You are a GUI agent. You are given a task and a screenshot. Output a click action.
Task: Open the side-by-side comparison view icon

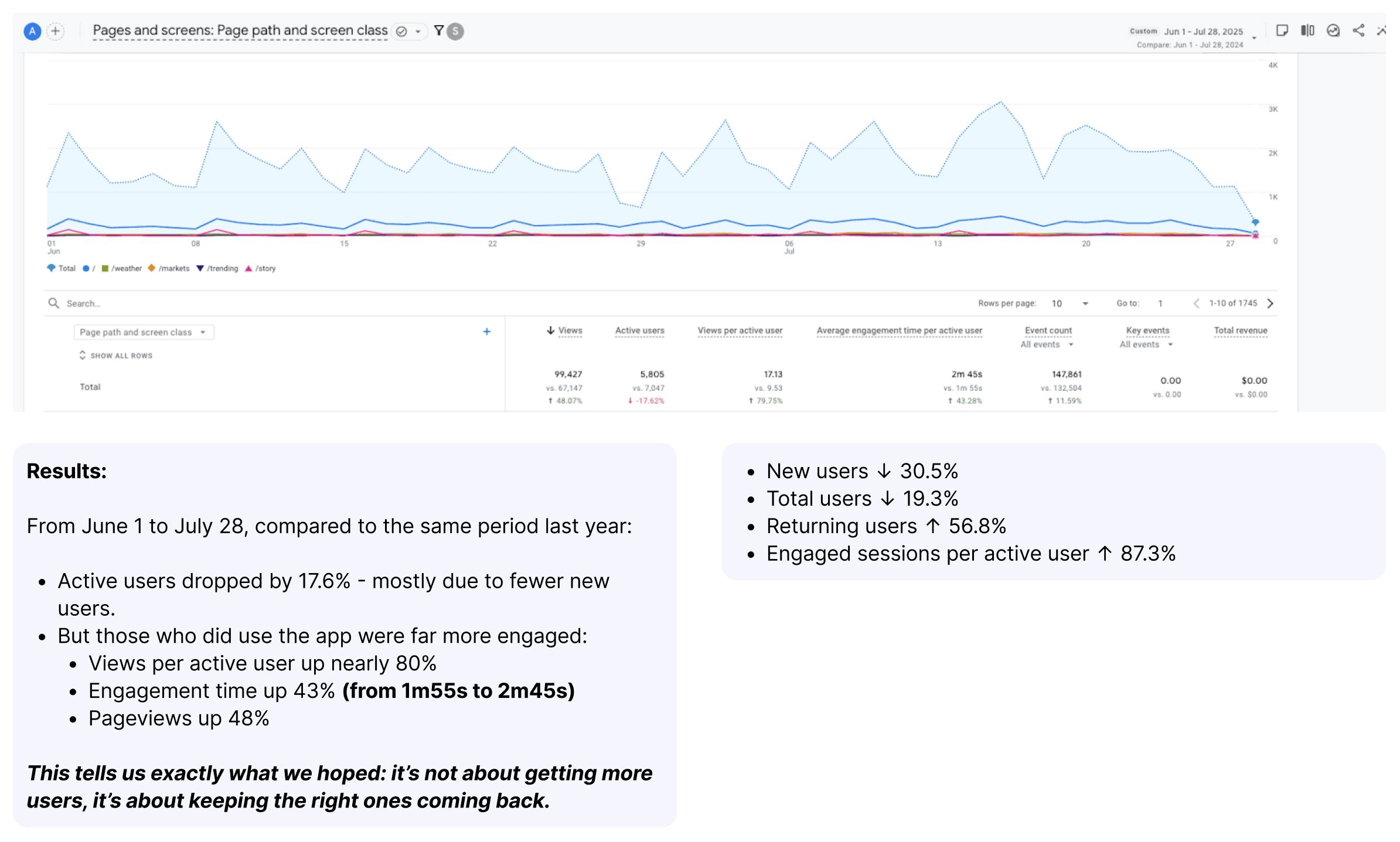coord(1307,31)
